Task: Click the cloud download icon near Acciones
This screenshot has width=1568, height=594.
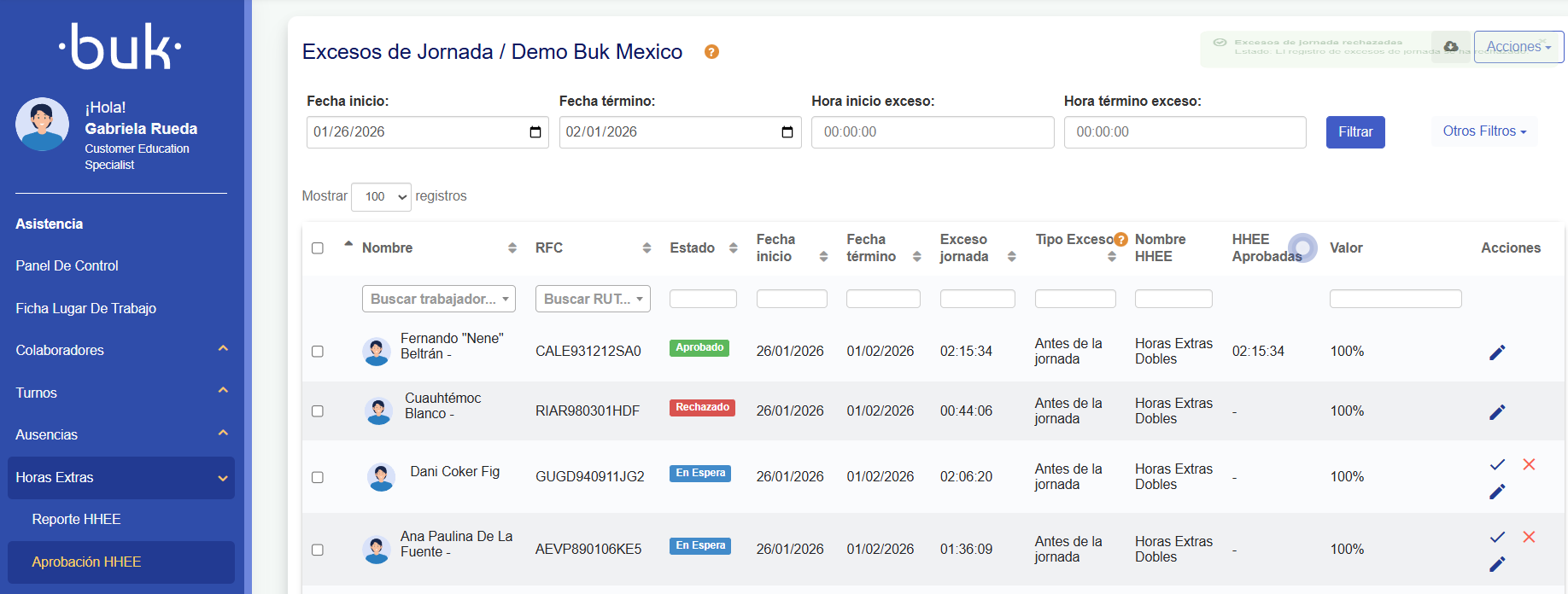Action: (1451, 46)
